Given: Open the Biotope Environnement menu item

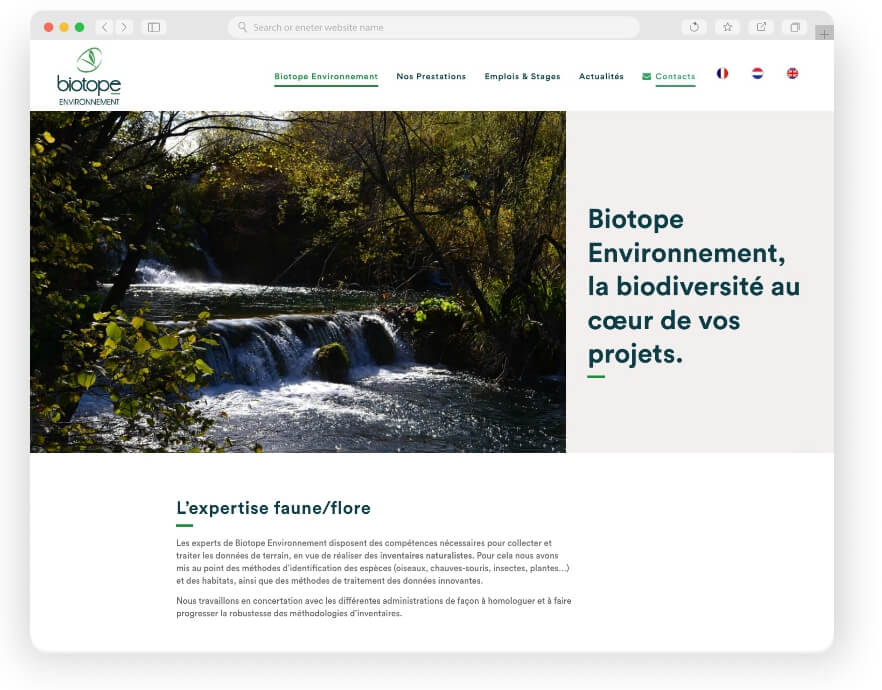Looking at the screenshot, I should [x=326, y=76].
